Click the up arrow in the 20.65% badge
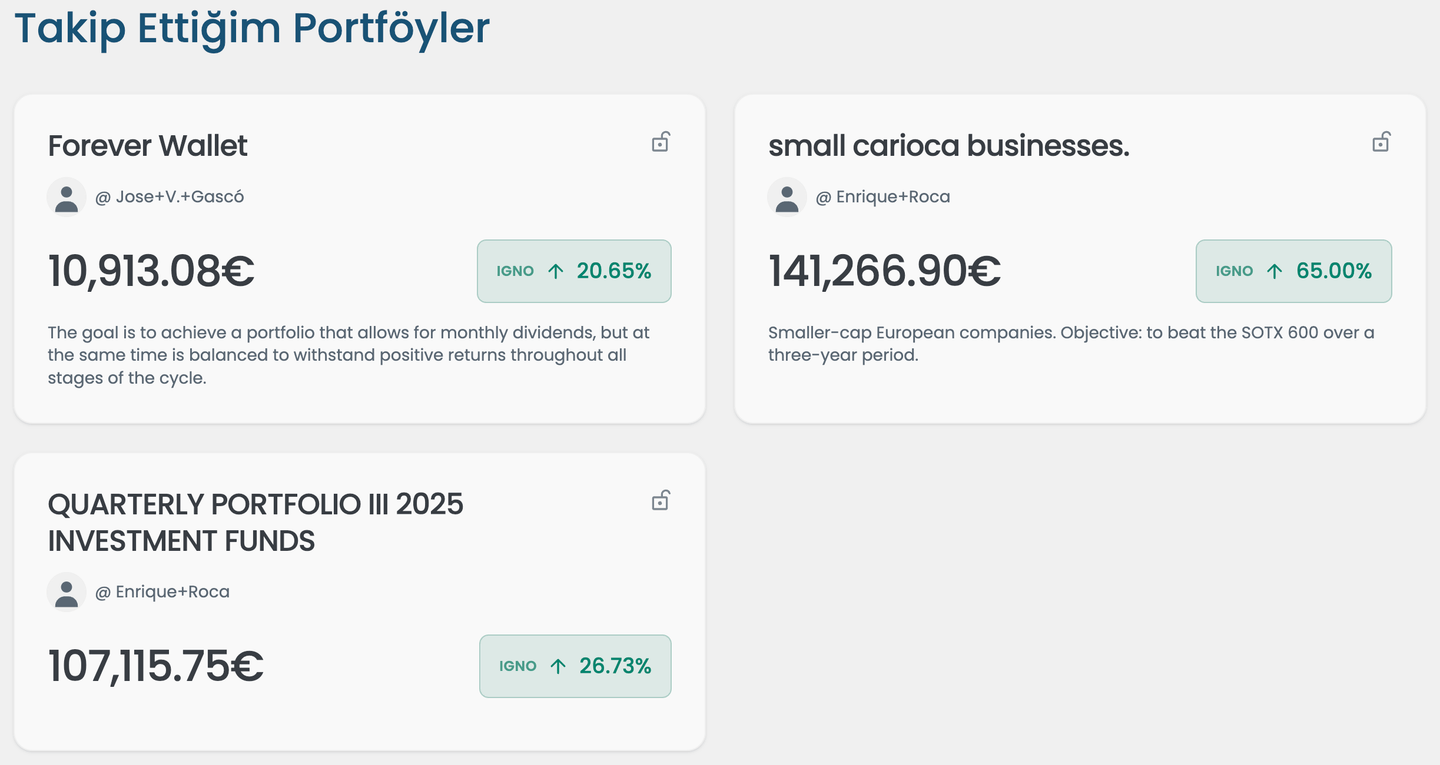 coord(557,271)
